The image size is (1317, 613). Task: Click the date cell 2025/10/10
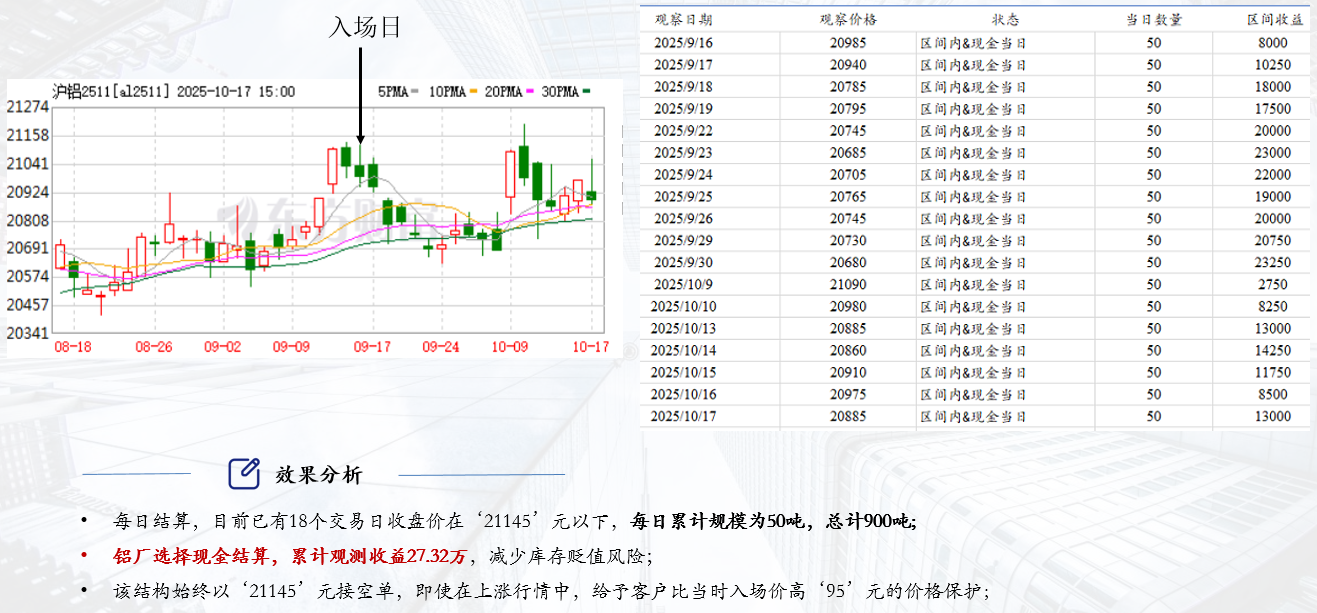pos(684,307)
